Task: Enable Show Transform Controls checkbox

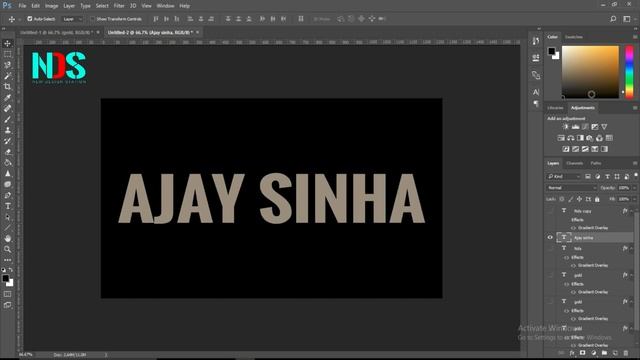Action: 93,19
